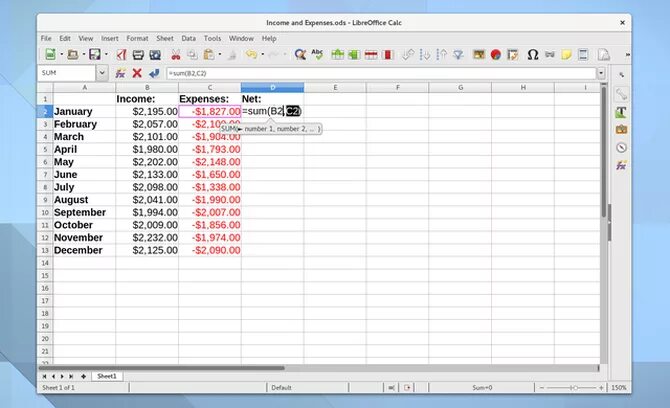Go to first sheet navigation arrow
The image size is (670, 408).
[x=44, y=376]
